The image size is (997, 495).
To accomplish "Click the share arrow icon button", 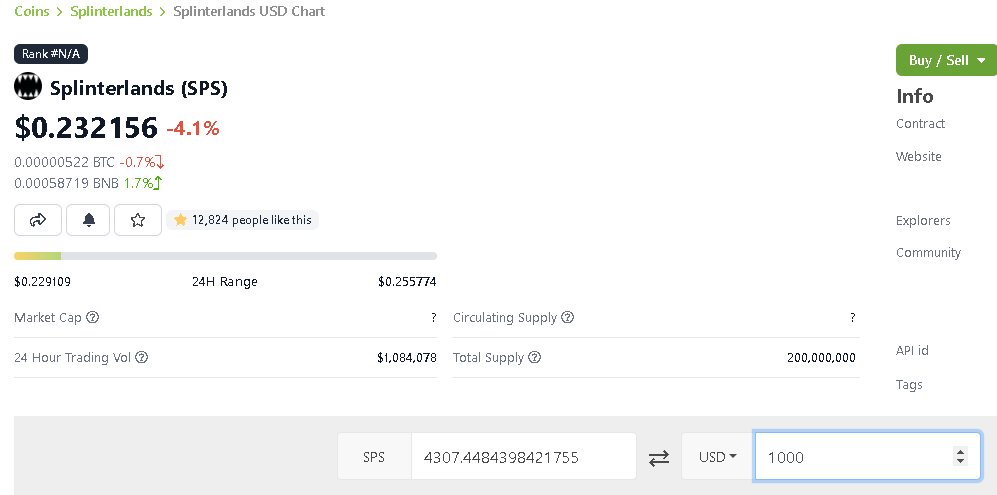I will pos(38,220).
